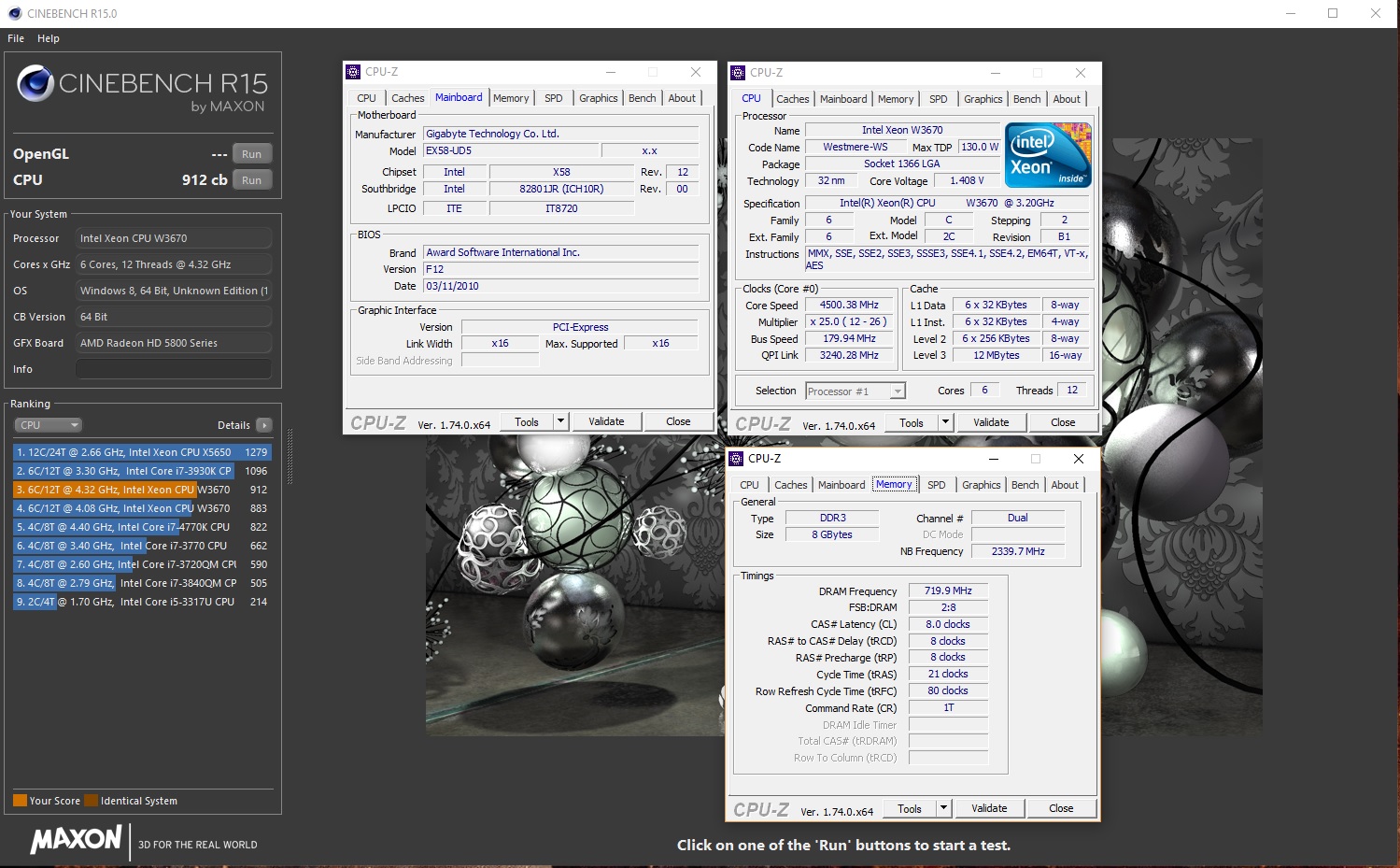Click NB Frequency value 2339.7 MHz
Image resolution: width=1400 pixels, height=868 pixels.
[1018, 551]
